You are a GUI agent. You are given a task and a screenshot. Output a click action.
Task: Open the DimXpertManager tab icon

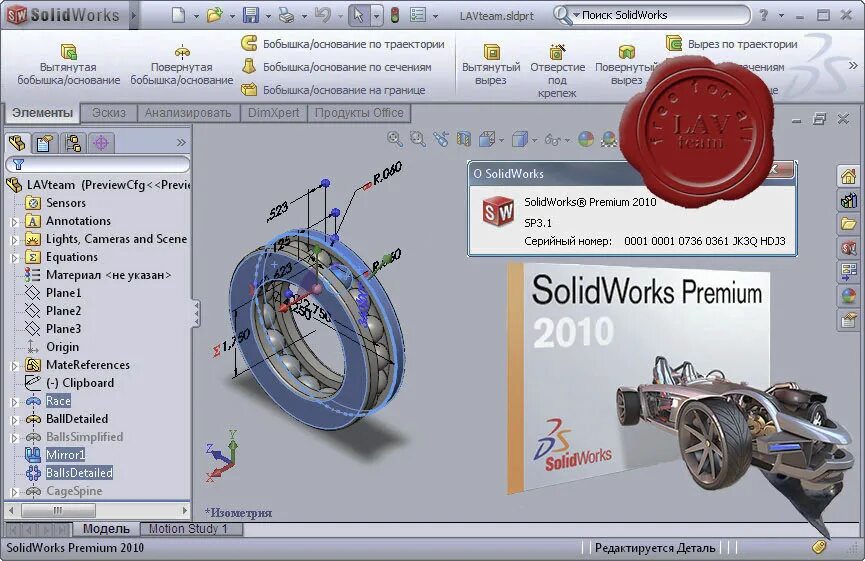point(101,143)
